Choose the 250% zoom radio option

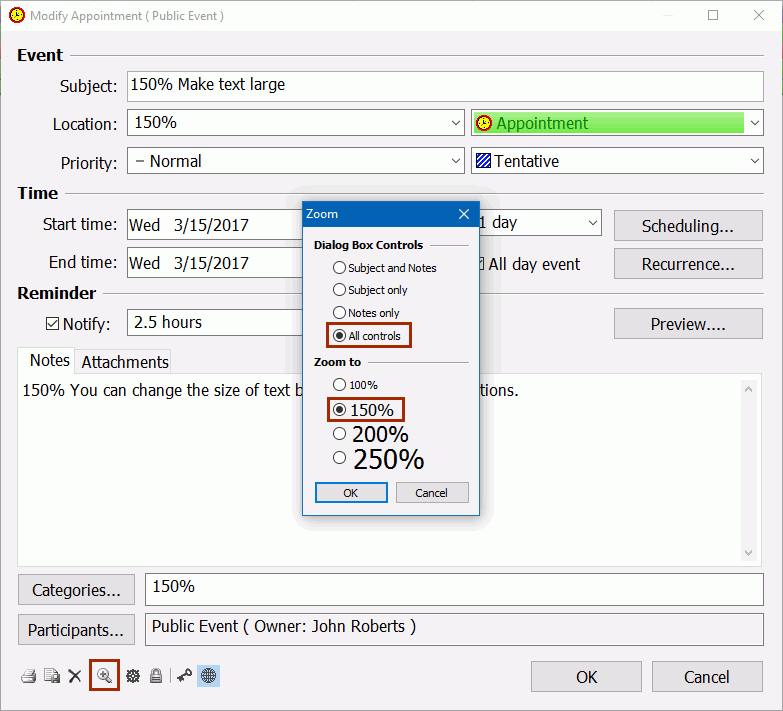pos(339,457)
